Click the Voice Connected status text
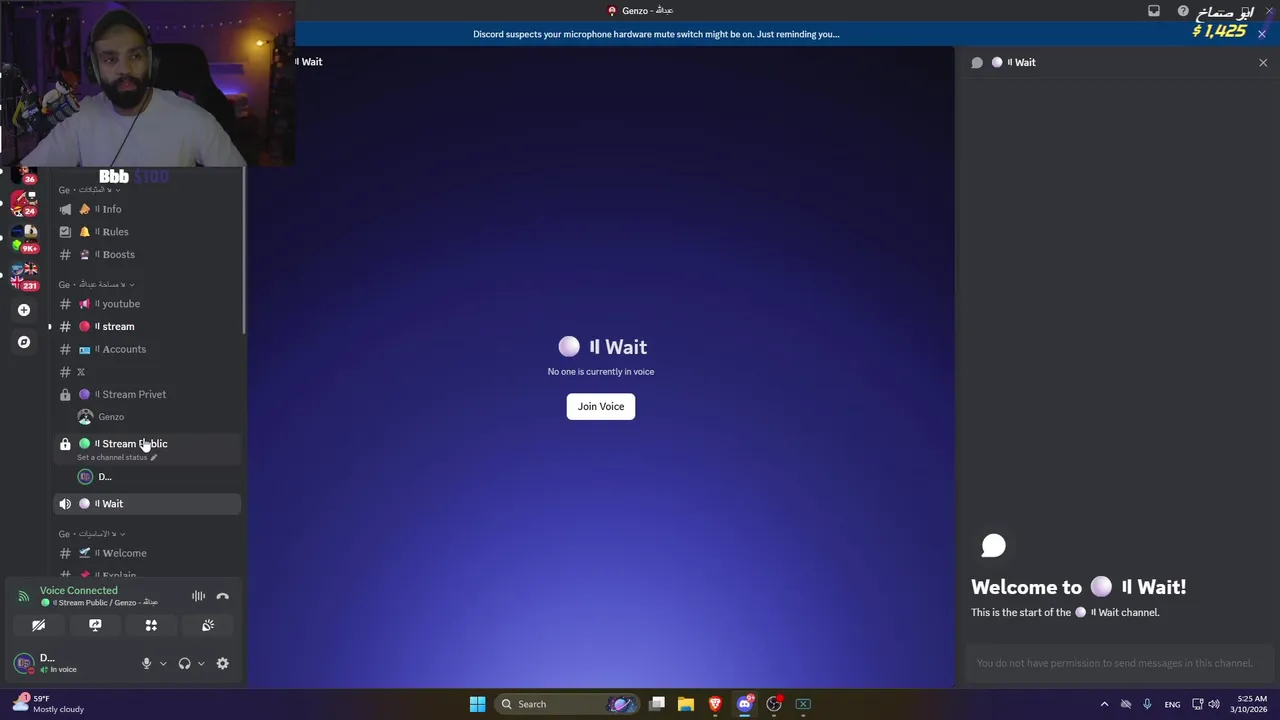 [x=78, y=590]
